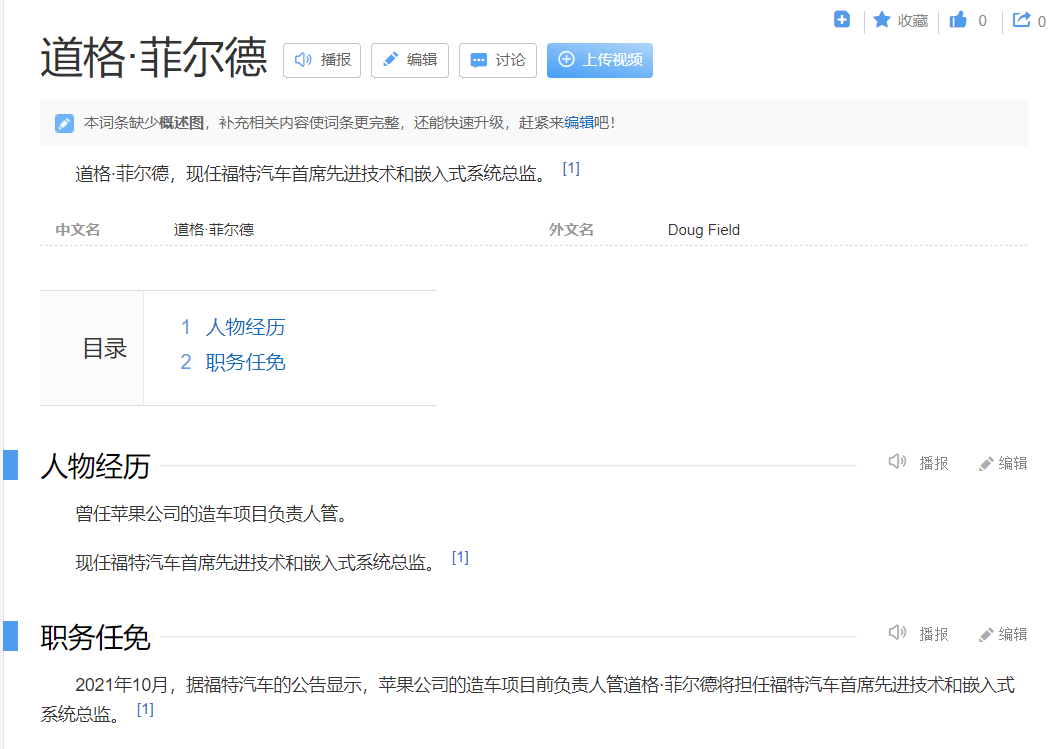This screenshot has width=1057, height=749.
Task: Click the thumbs-up like icon
Action: click(958, 20)
